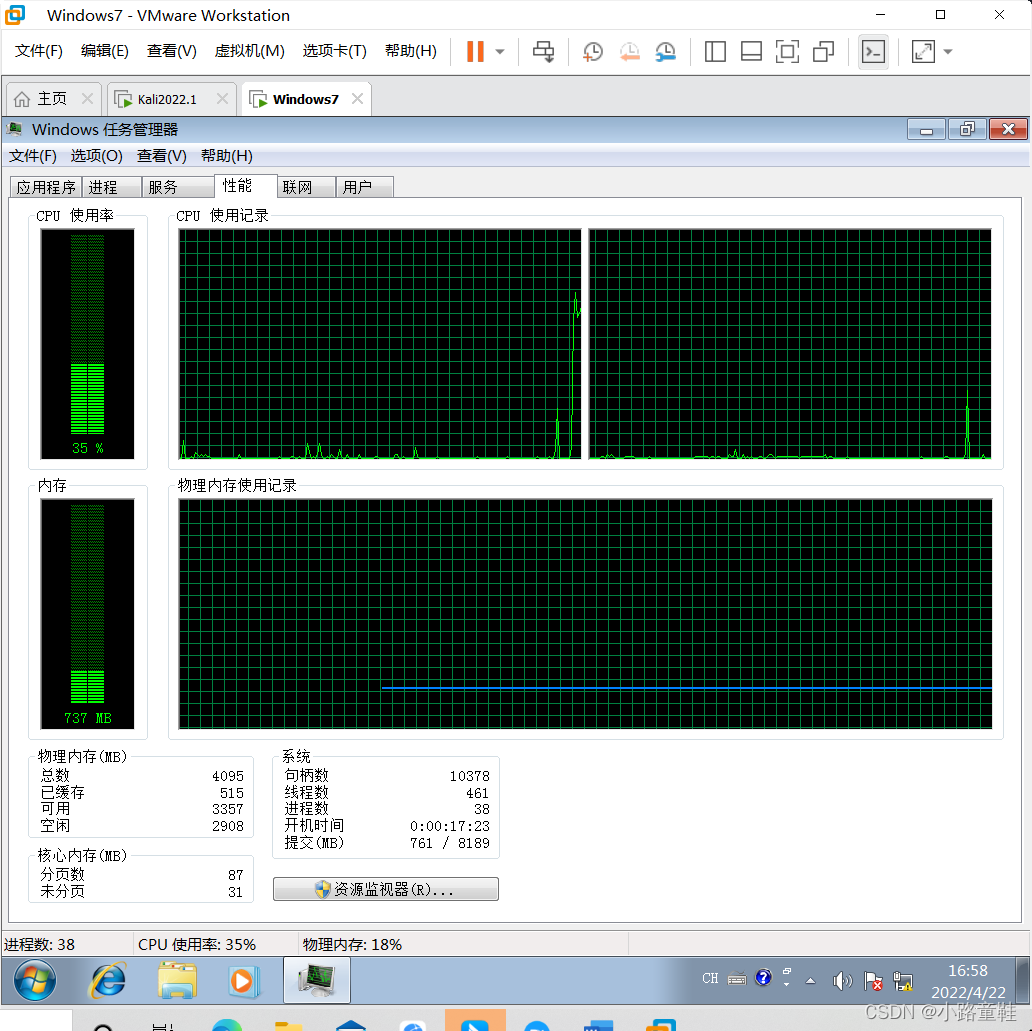
Task: Click the 资源监视器(R)... button
Action: coord(386,889)
